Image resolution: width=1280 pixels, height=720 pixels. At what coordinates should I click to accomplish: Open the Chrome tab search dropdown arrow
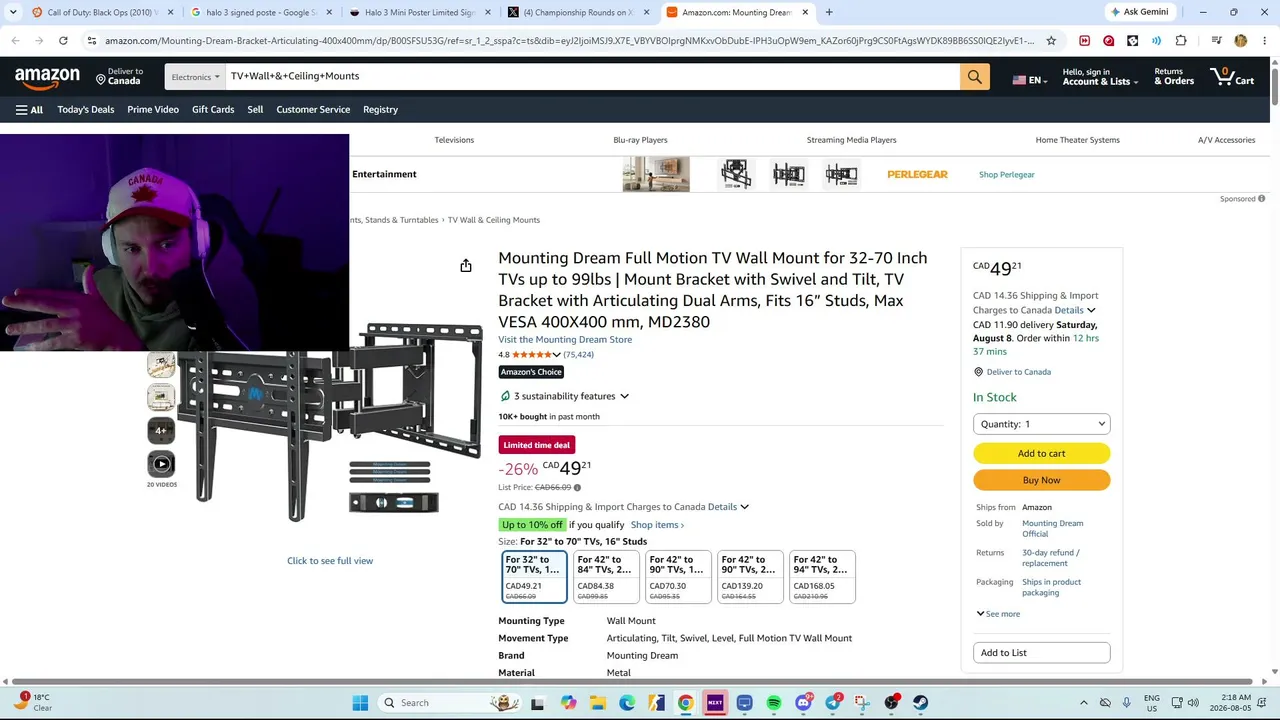tap(12, 12)
